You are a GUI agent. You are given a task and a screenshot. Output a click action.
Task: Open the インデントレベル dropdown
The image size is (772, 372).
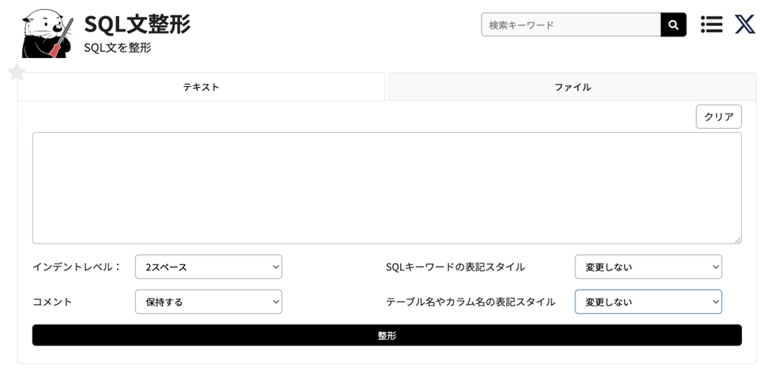pyautogui.click(x=208, y=267)
